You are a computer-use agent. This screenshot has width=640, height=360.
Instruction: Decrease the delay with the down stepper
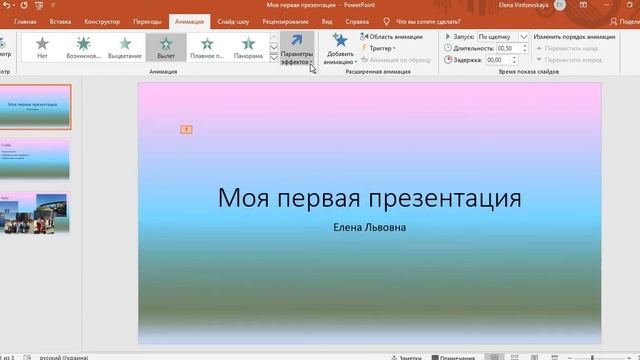coord(514,62)
